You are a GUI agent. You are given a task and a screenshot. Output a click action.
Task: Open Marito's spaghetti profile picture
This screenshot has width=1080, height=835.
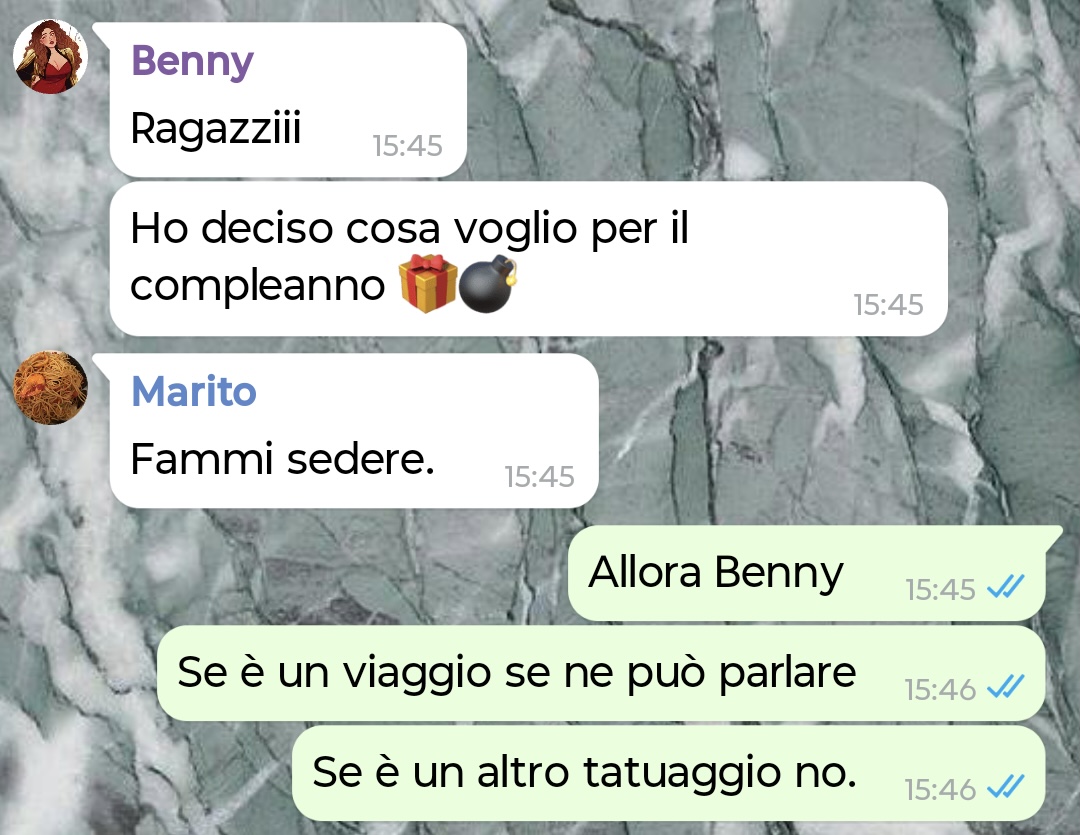[x=50, y=387]
